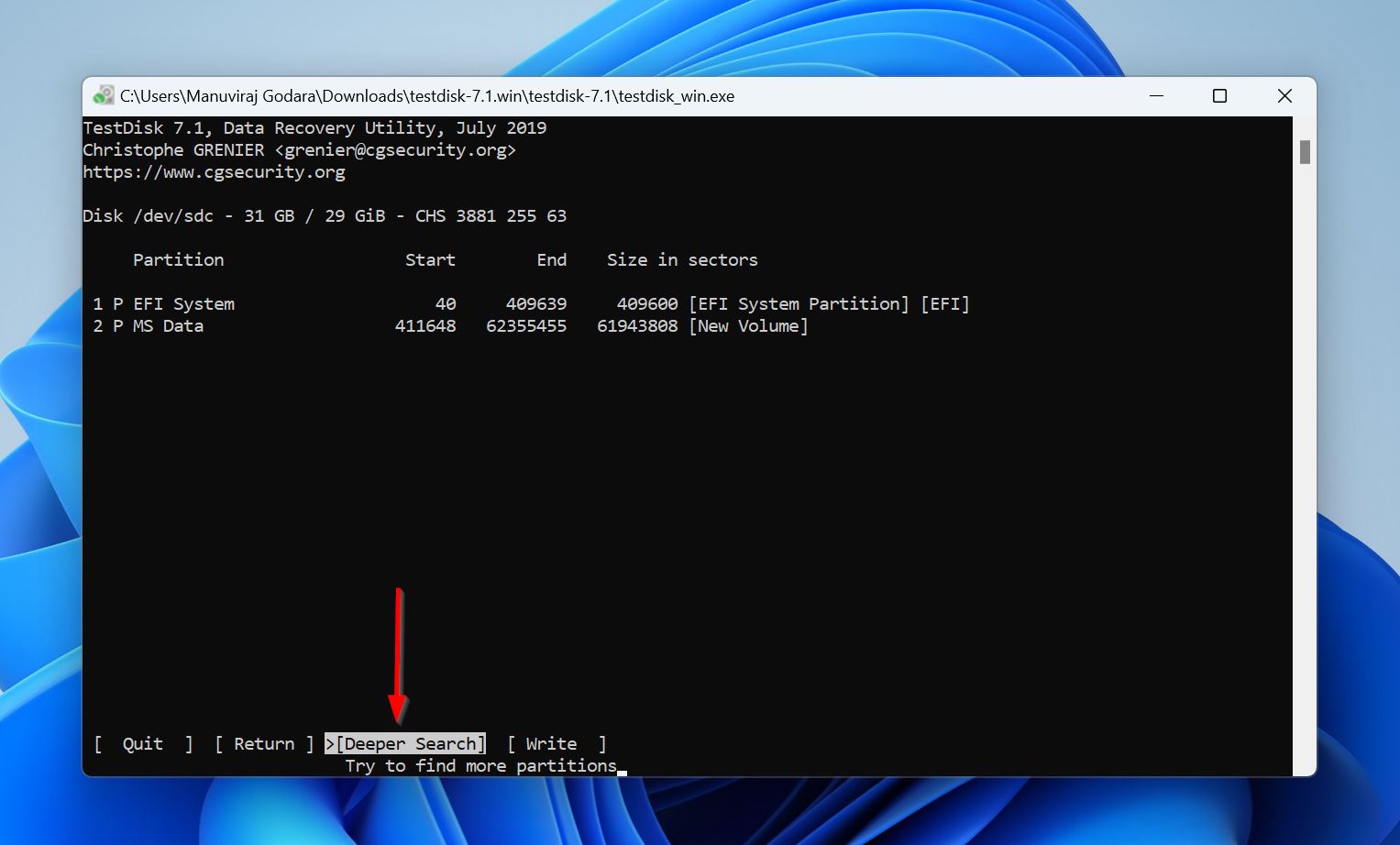Click the TestDisk 7.1 version header line
Viewport: 1400px width, 845px height.
tap(314, 128)
